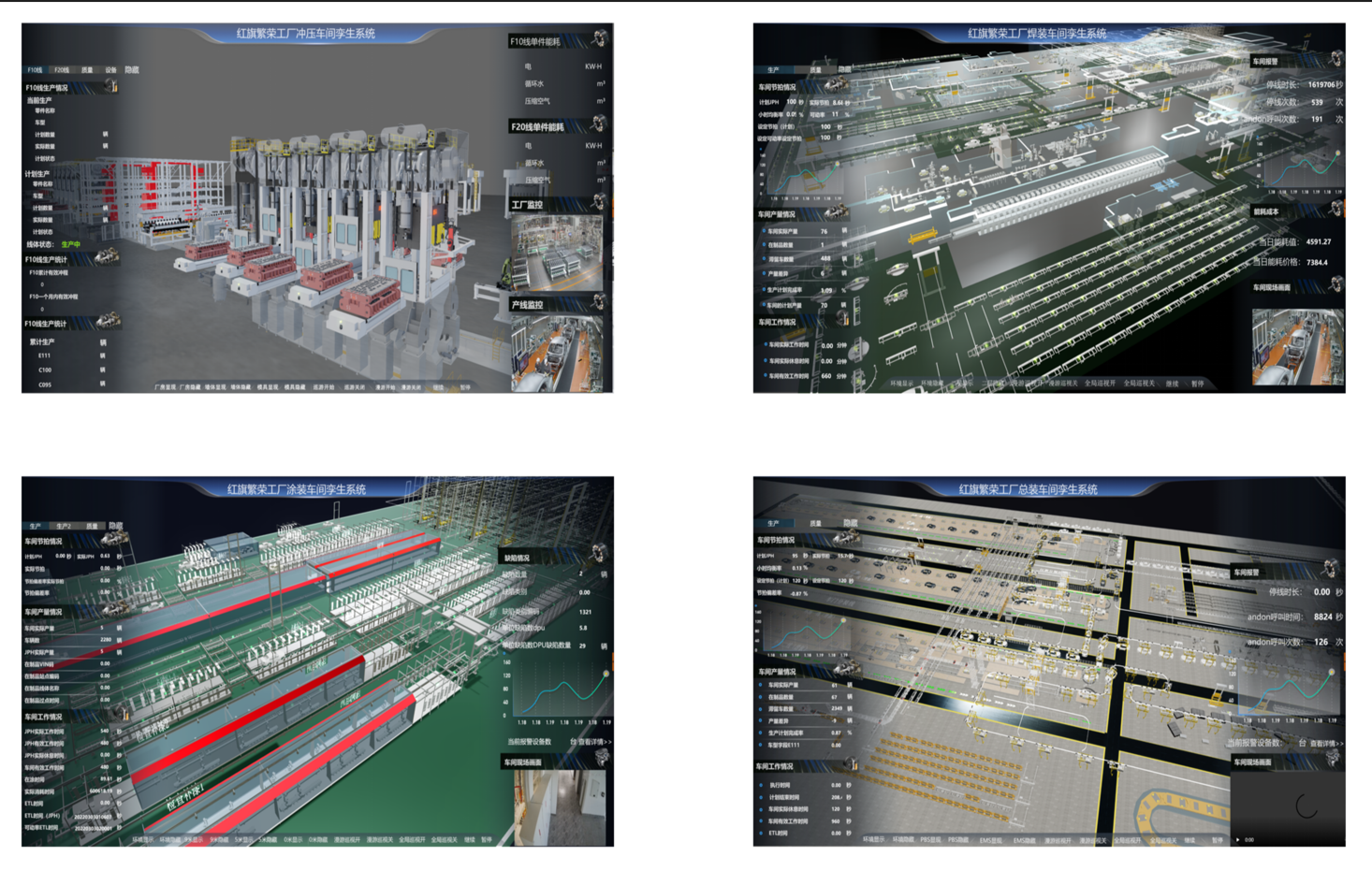Click 全局巡视开 in welding bottom toolbar
This screenshot has height=871, width=1372.
[1100, 383]
